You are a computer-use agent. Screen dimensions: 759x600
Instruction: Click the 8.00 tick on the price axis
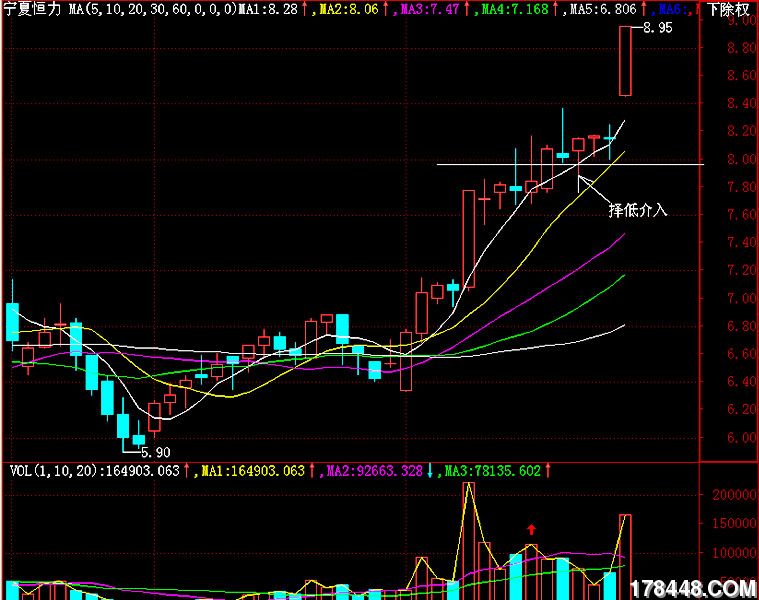pyautogui.click(x=742, y=159)
